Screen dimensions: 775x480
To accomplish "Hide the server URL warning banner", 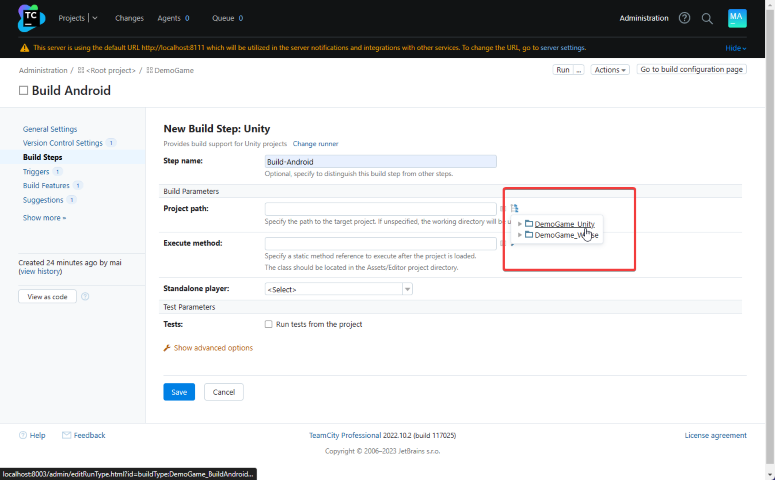I will click(735, 48).
